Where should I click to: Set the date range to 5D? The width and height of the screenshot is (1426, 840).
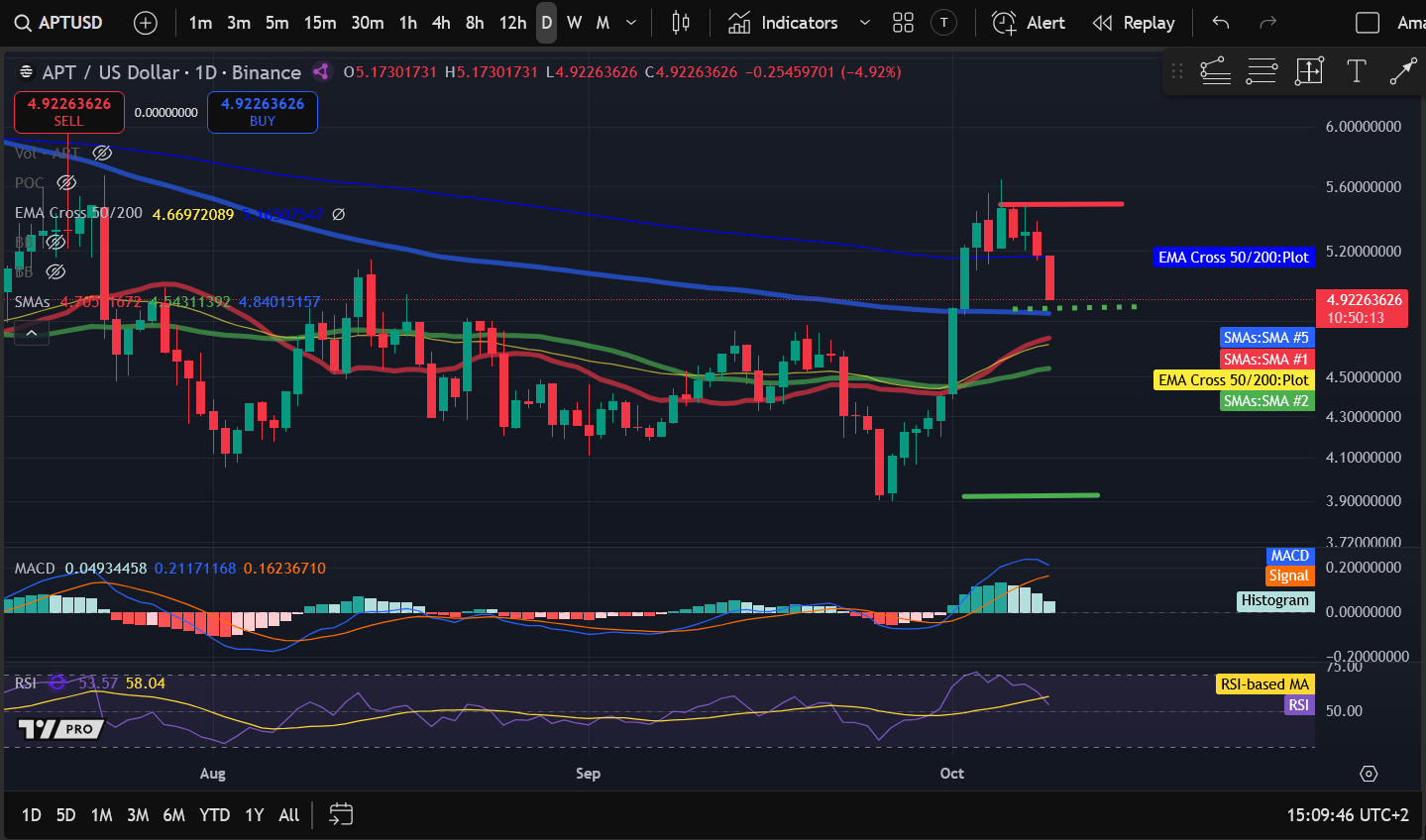pos(66,815)
